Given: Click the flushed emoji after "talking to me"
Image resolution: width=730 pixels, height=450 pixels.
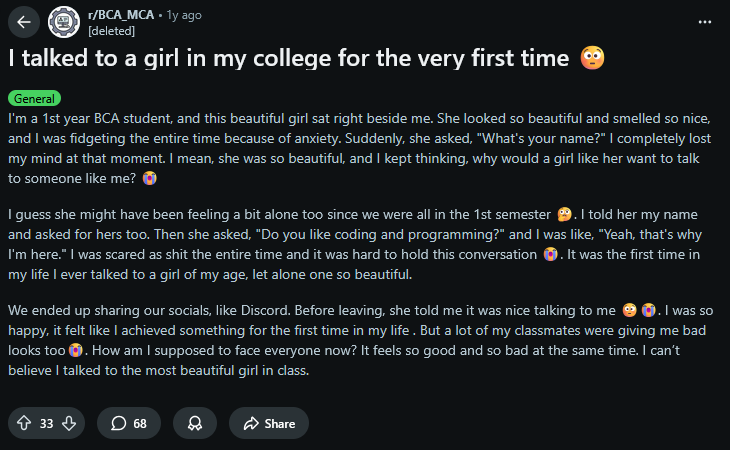Looking at the screenshot, I should (630, 312).
